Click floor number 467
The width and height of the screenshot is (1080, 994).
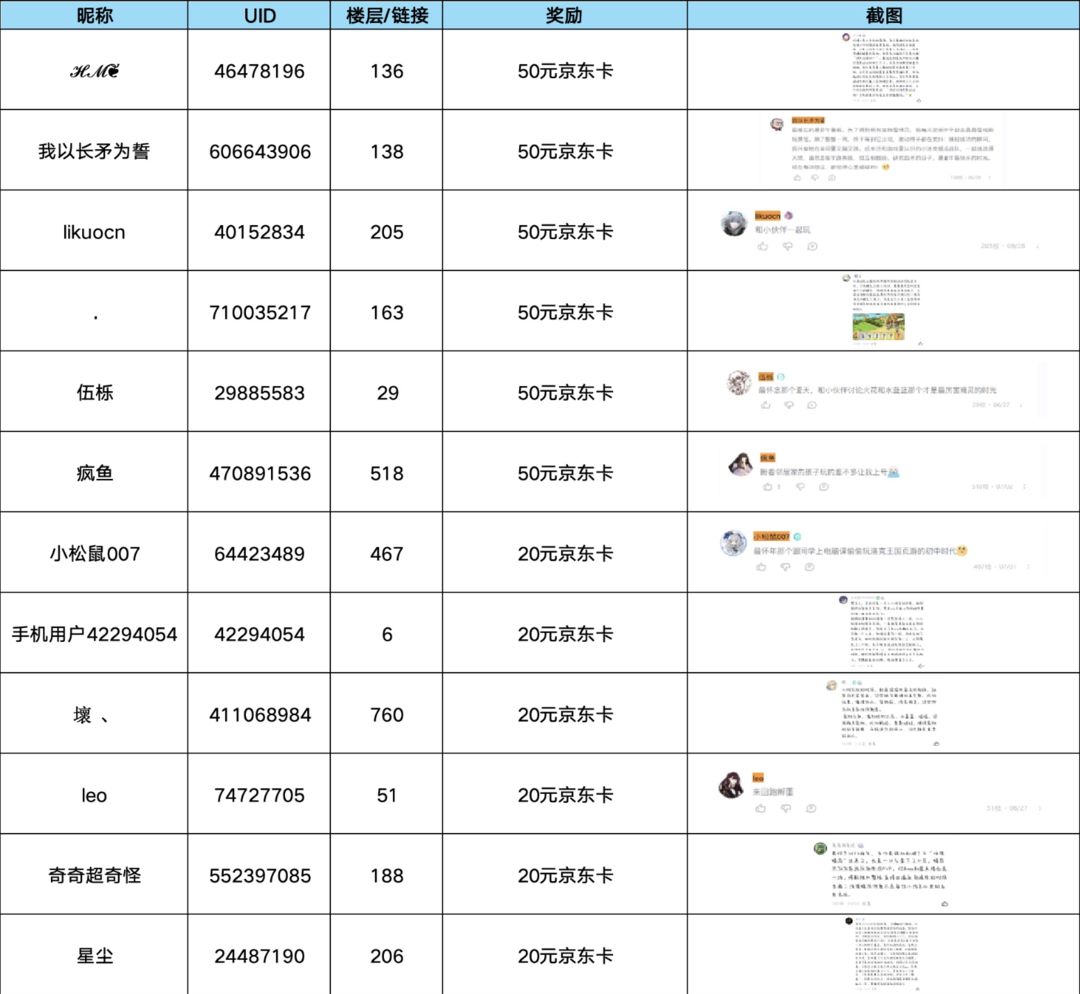(x=386, y=554)
